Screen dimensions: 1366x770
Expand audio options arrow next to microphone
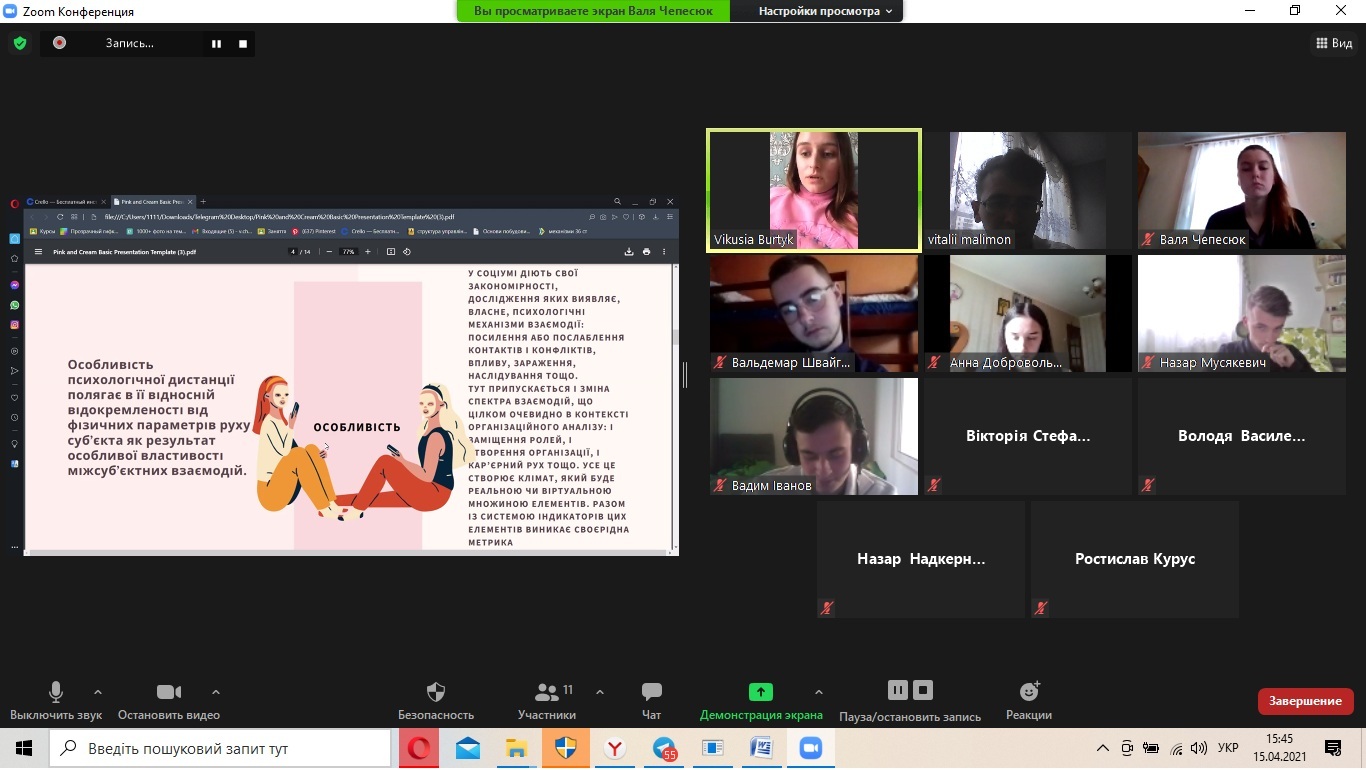98,692
